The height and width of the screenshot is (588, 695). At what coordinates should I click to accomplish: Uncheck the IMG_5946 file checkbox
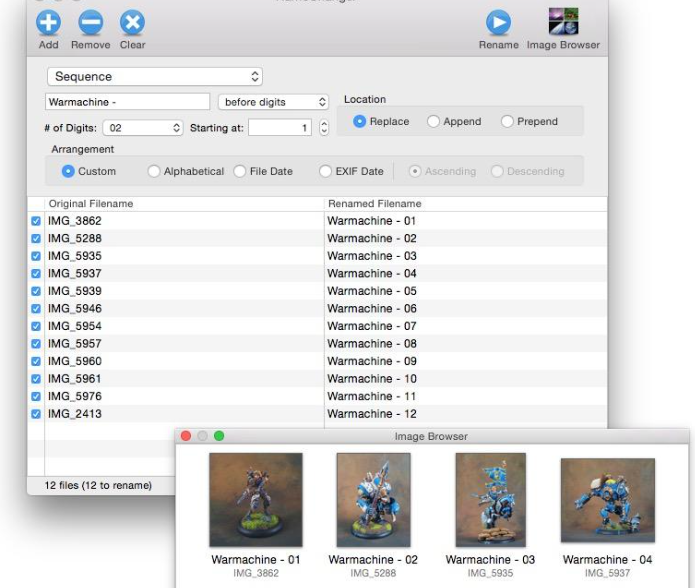coord(36,309)
